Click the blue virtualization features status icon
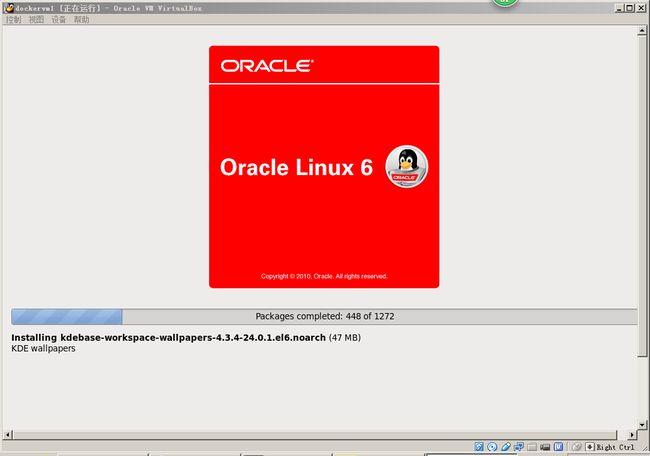Image resolution: width=650 pixels, height=456 pixels. [x=558, y=446]
